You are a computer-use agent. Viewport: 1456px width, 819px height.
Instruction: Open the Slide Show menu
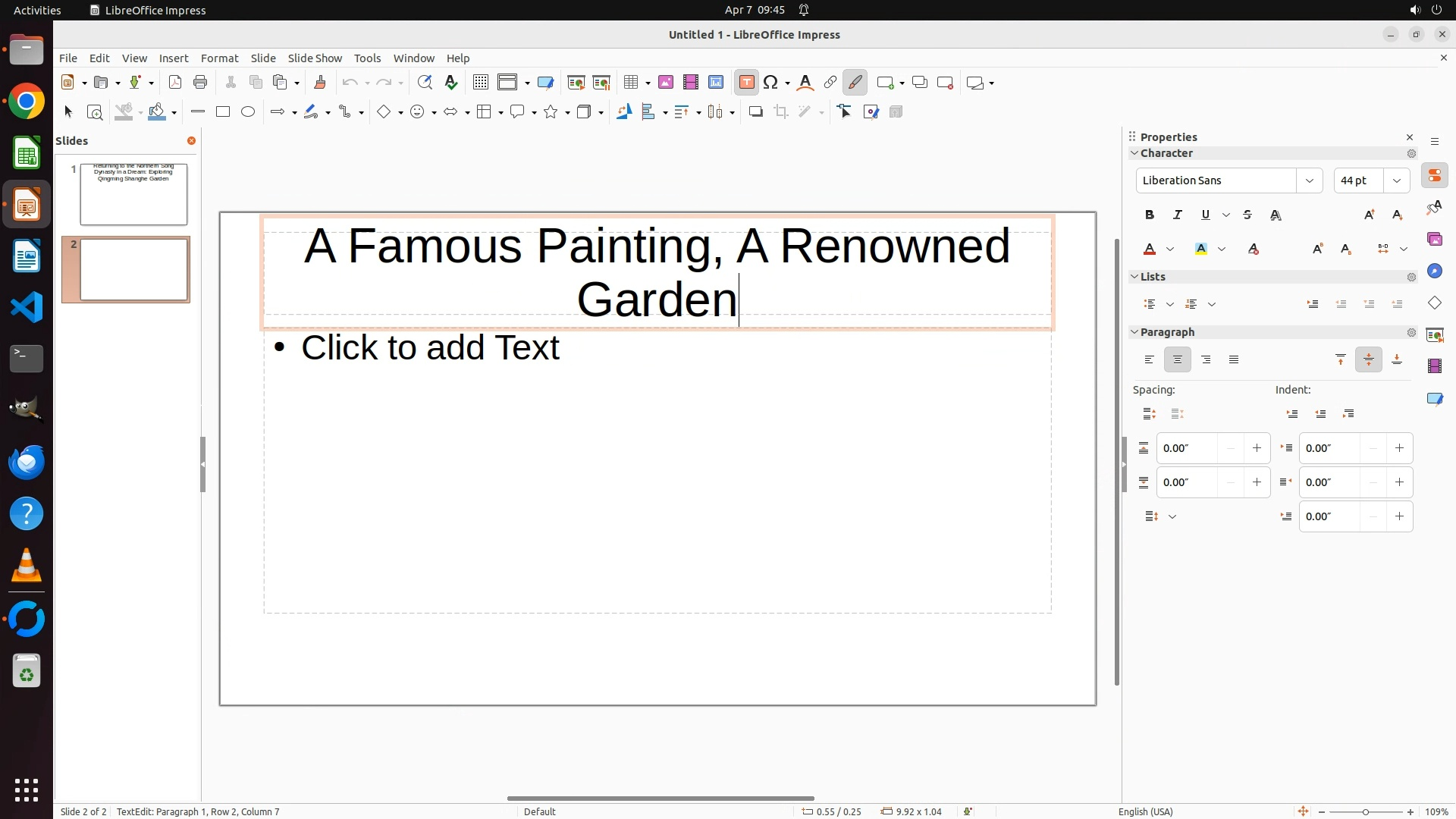point(315,58)
